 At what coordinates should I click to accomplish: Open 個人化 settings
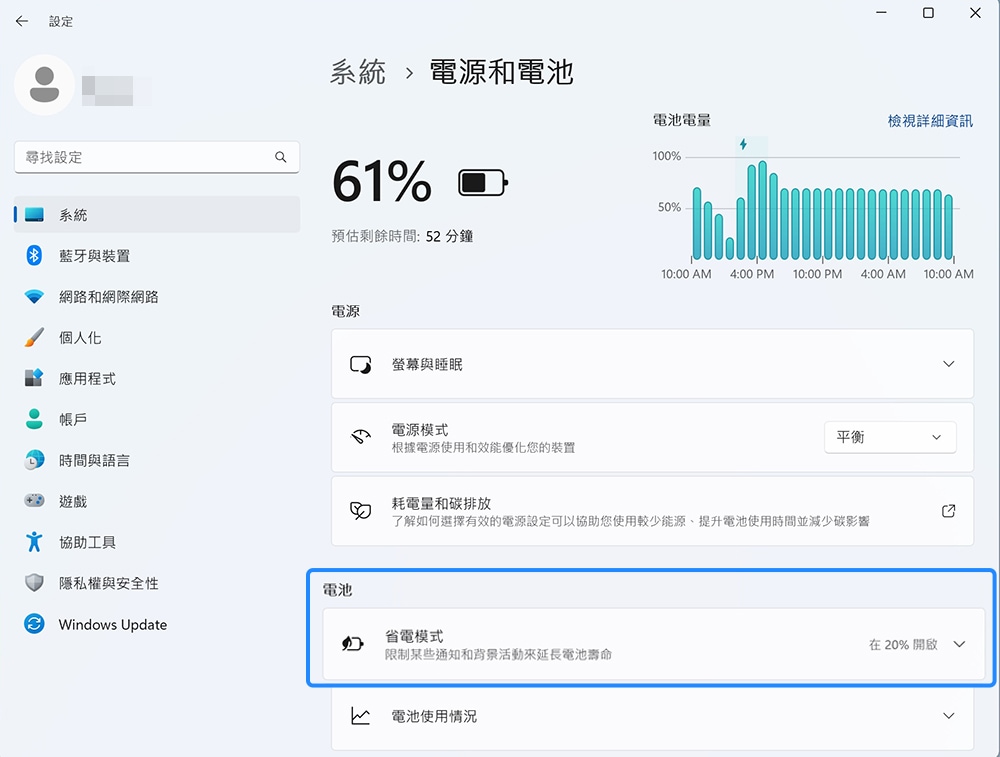click(157, 337)
